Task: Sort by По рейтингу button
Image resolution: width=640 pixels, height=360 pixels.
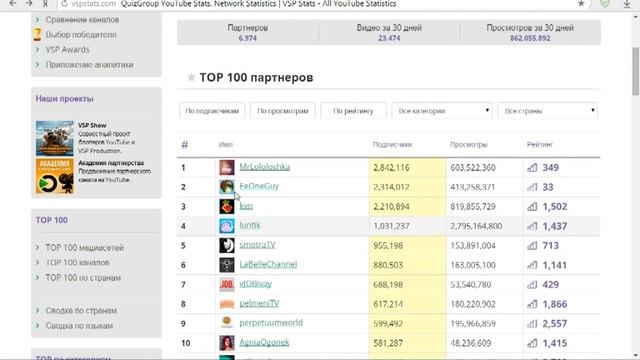Action: pyautogui.click(x=353, y=111)
